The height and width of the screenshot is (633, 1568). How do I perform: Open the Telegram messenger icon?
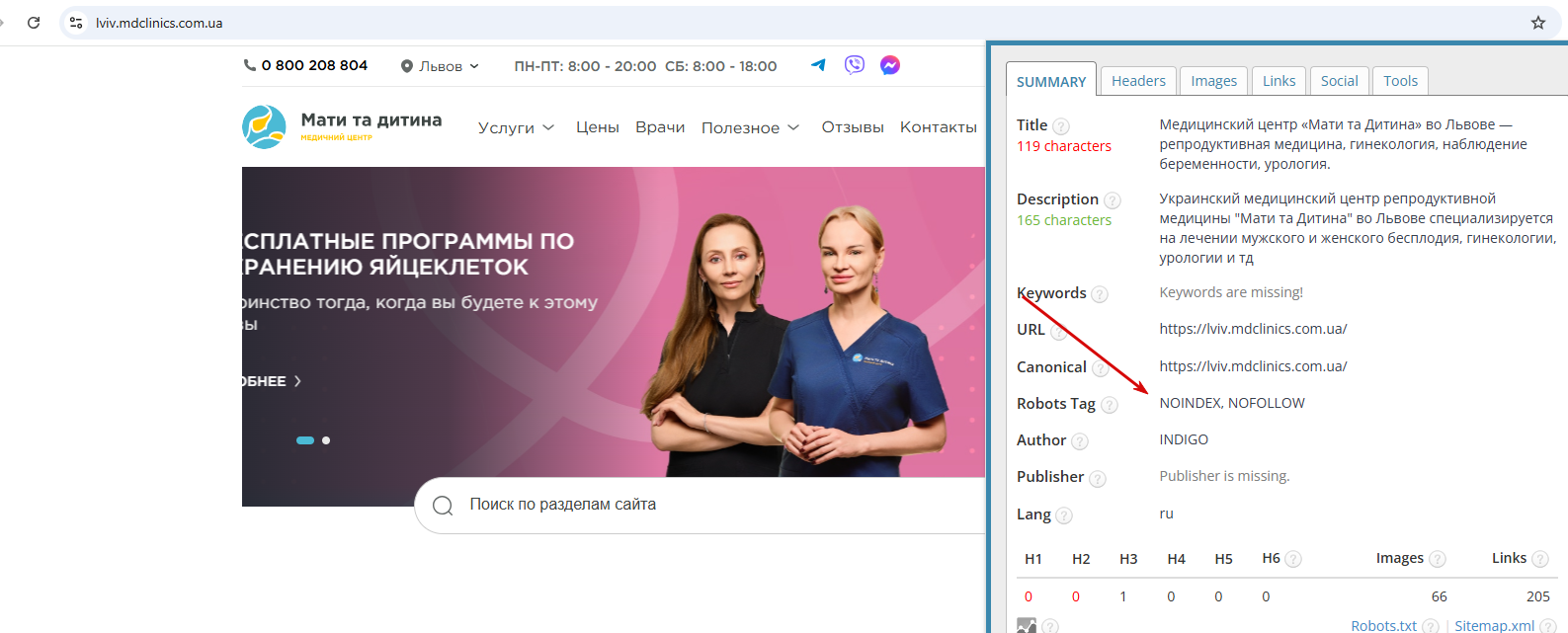click(x=818, y=65)
